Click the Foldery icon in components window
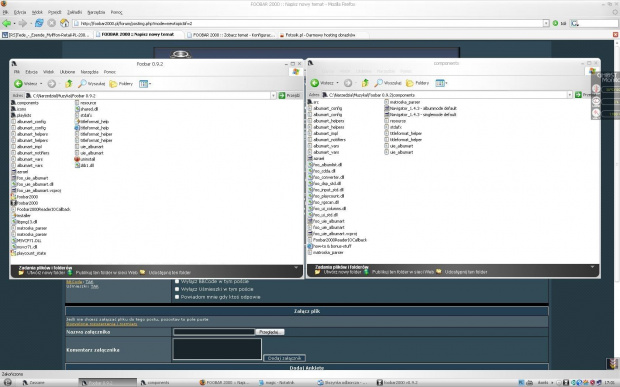Screen dimensions: 620x387 (410, 83)
